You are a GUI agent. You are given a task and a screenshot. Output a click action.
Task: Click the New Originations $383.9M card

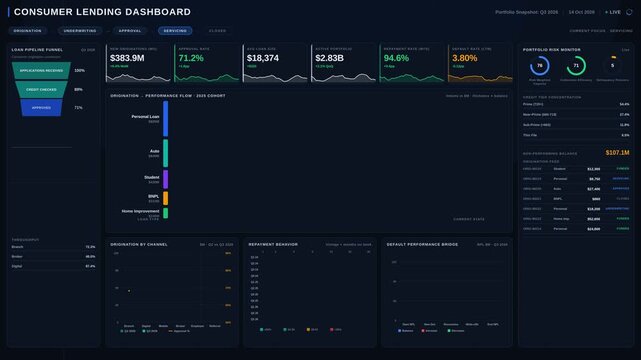(x=138, y=63)
